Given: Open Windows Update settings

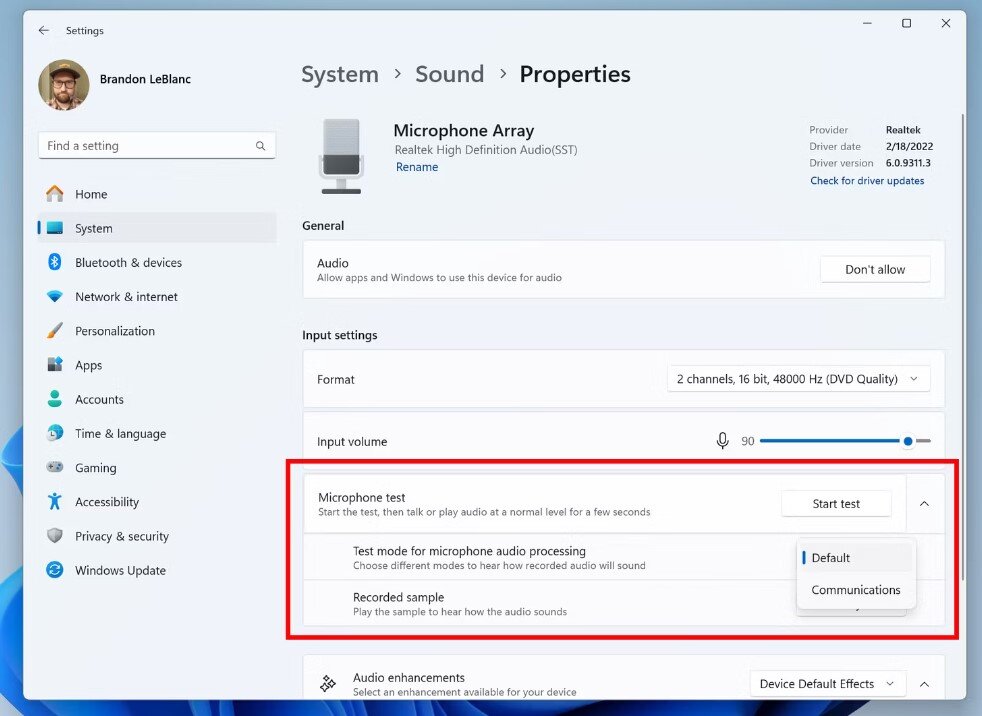Looking at the screenshot, I should pos(120,570).
